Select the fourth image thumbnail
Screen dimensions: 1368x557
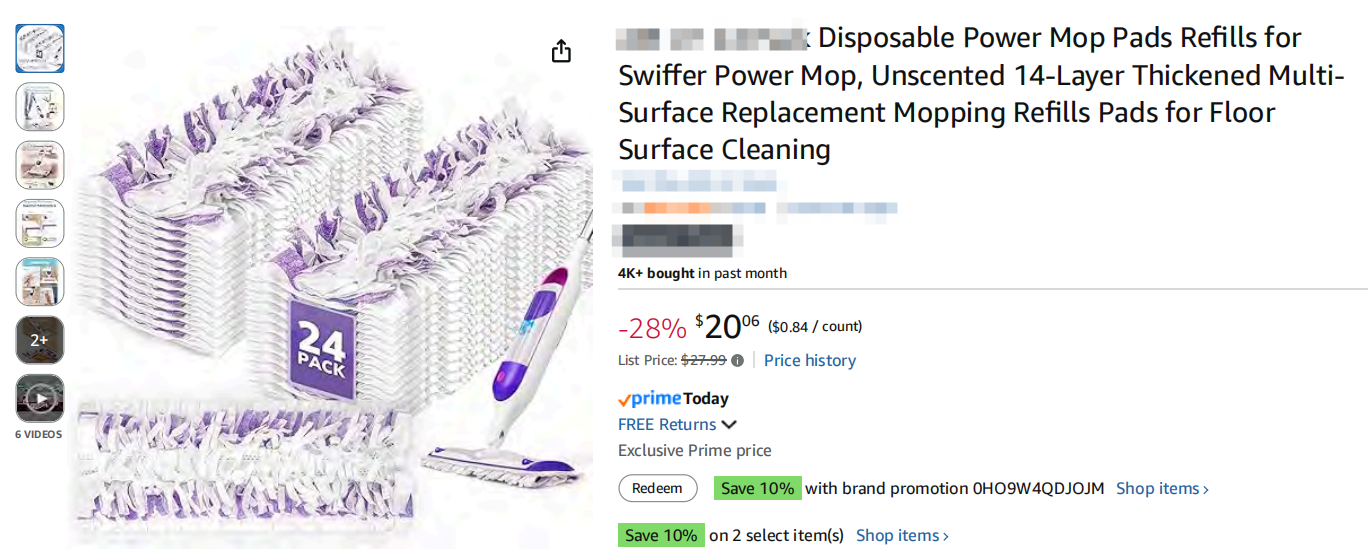pyautogui.click(x=40, y=224)
